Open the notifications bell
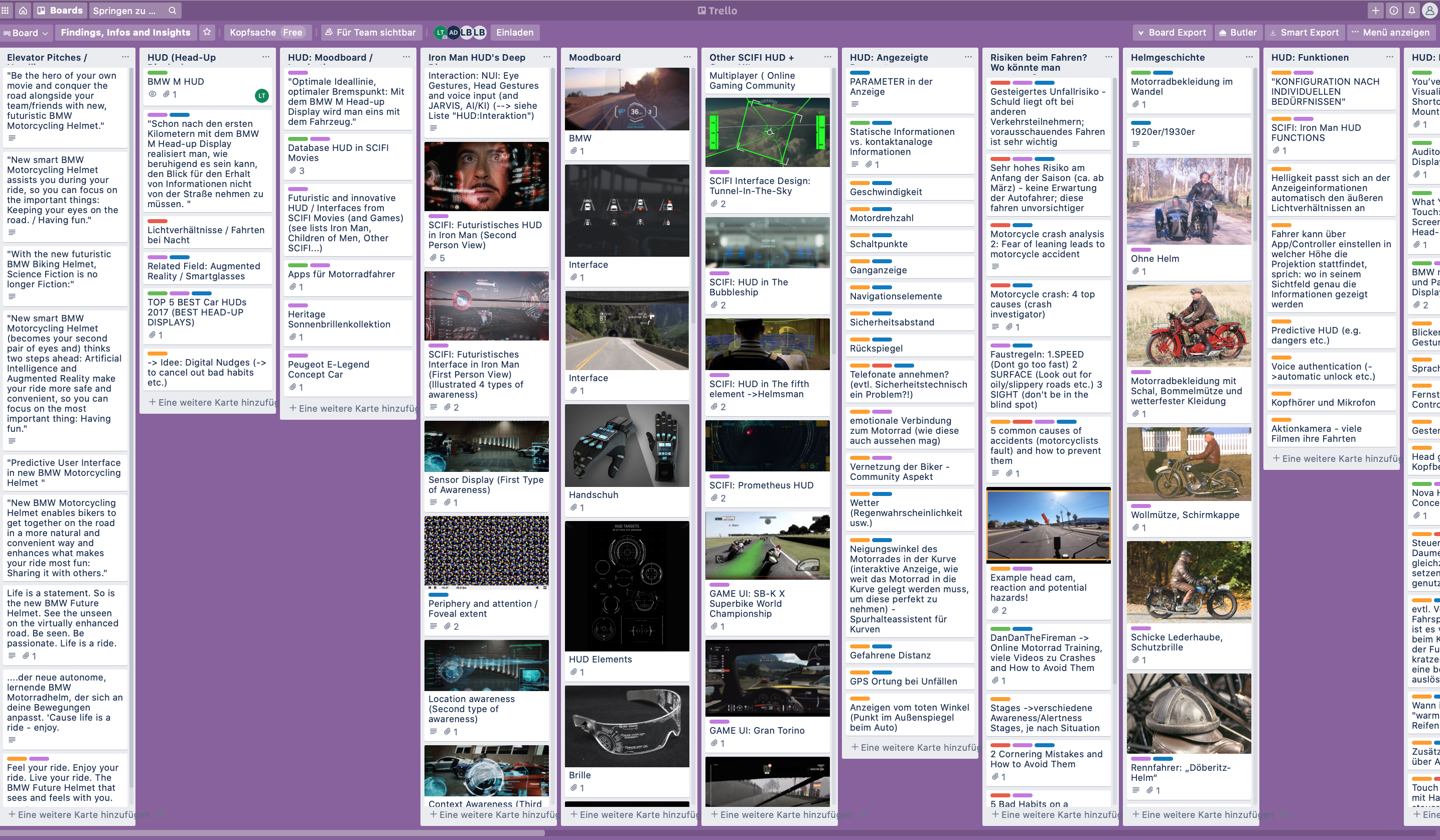The image size is (1440, 840). click(1411, 10)
